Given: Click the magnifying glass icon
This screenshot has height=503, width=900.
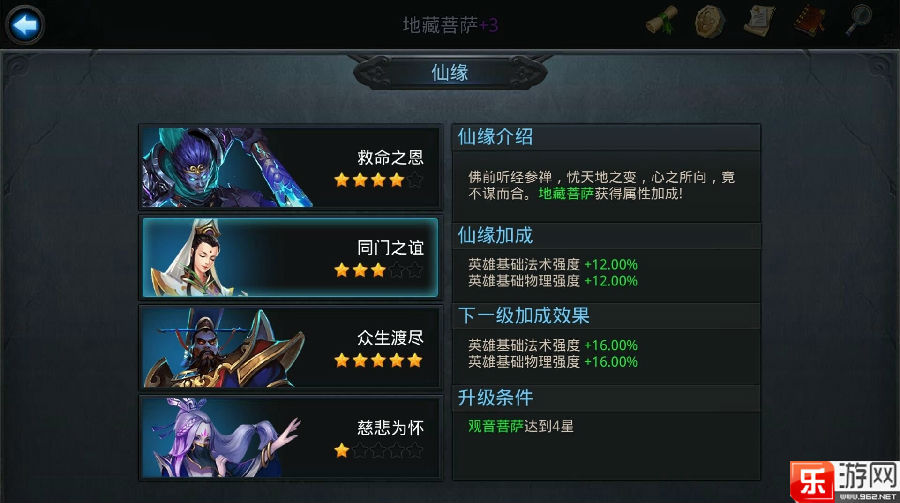Looking at the screenshot, I should (x=859, y=22).
